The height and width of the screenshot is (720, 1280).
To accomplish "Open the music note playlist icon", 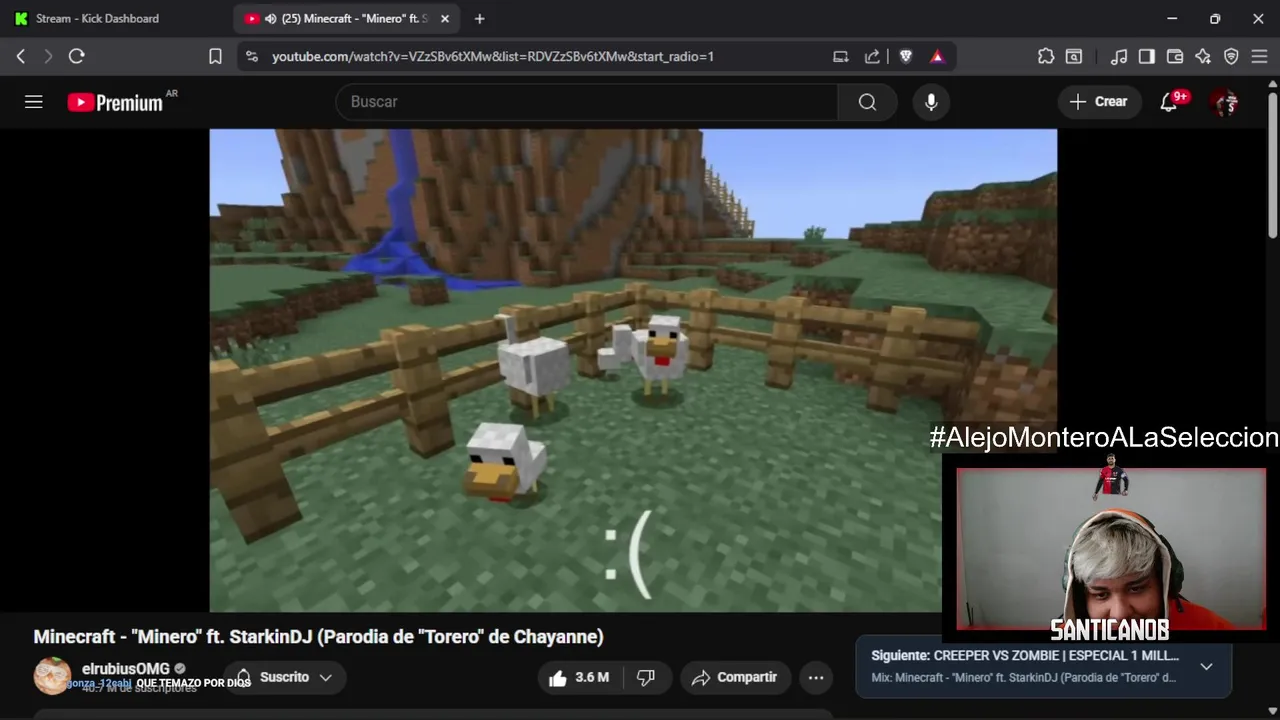I will (1120, 57).
